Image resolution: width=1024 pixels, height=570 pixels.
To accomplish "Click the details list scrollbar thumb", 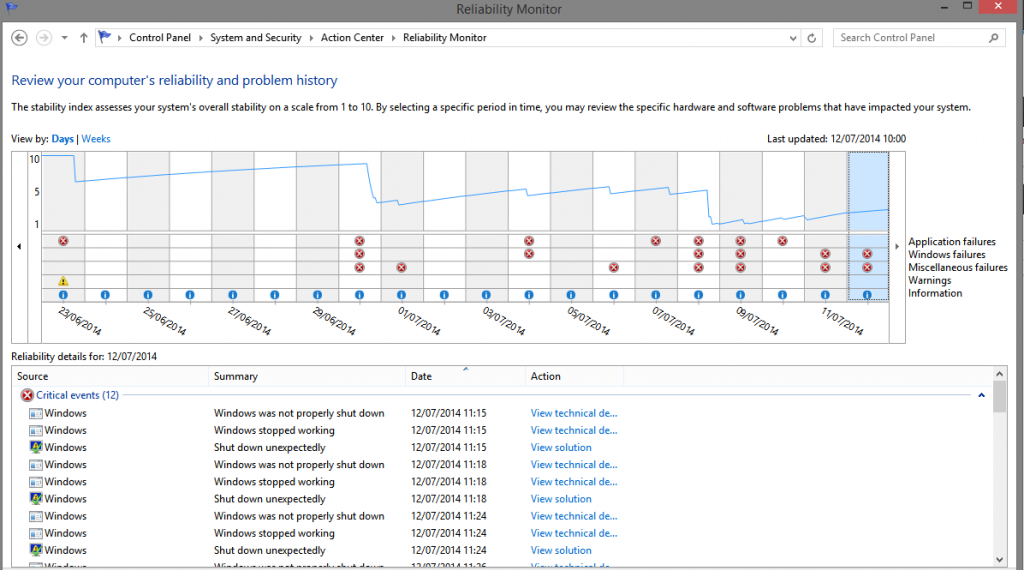I will click(999, 397).
